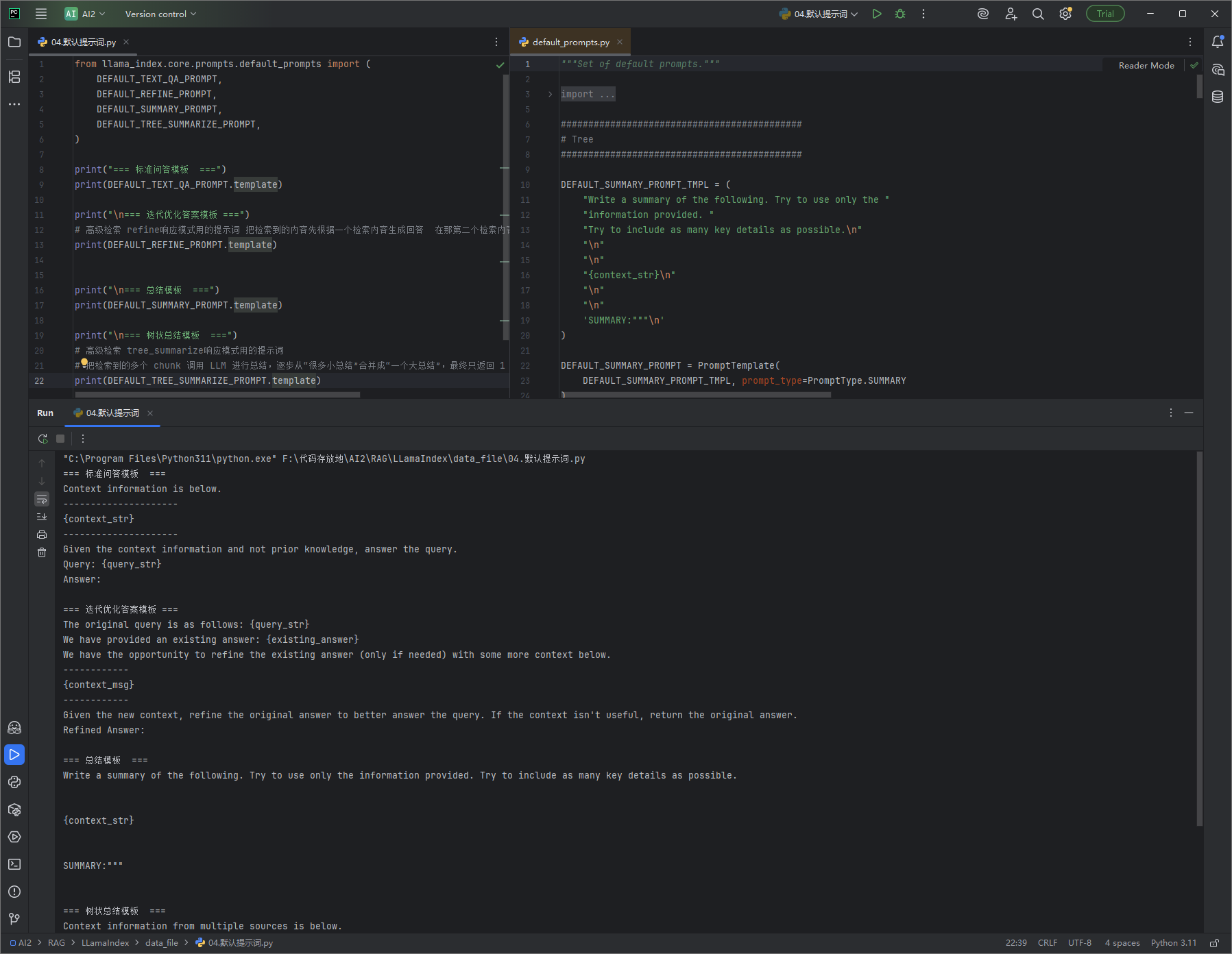Print the console output
This screenshot has width=1232, height=954.
pyautogui.click(x=42, y=535)
